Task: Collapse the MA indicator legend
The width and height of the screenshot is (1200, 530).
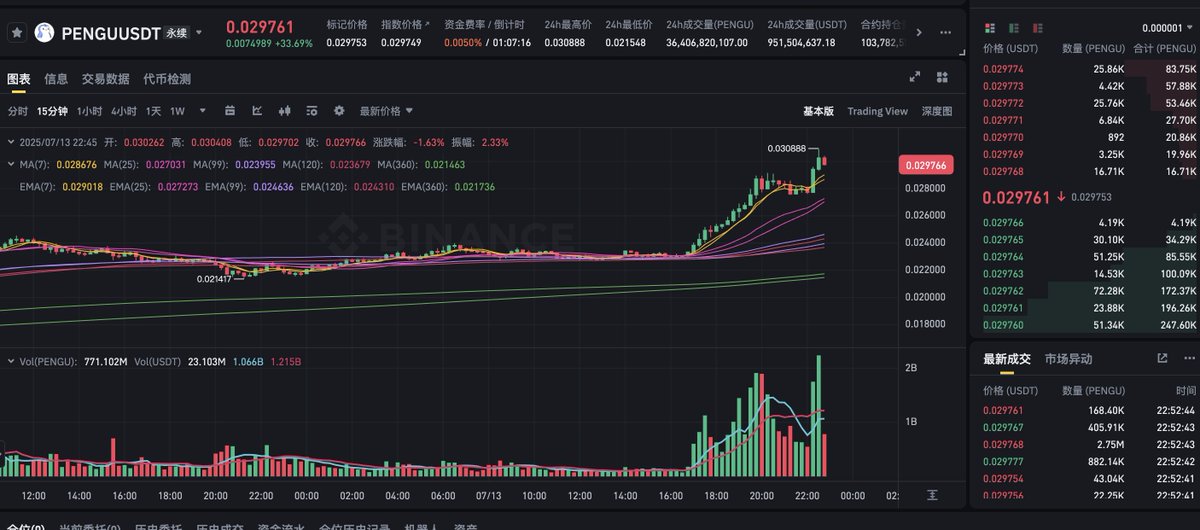Action: click(10, 164)
